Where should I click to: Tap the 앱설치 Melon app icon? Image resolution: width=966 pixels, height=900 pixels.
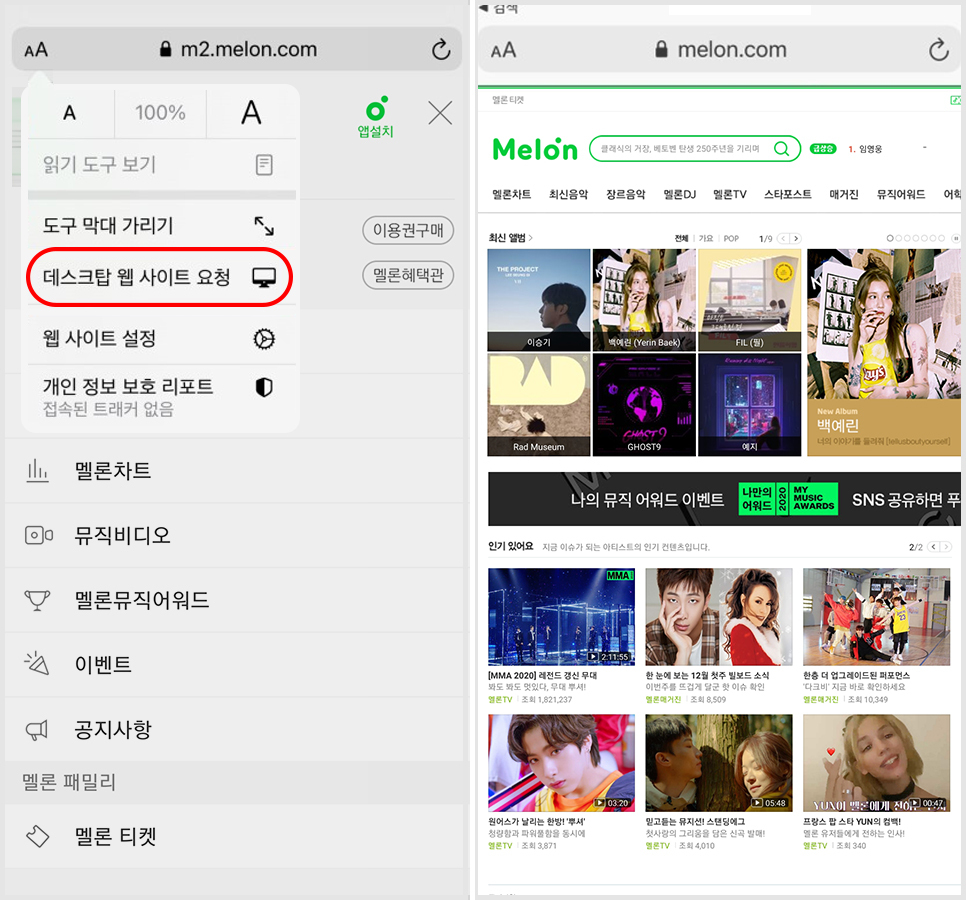pyautogui.click(x=375, y=117)
